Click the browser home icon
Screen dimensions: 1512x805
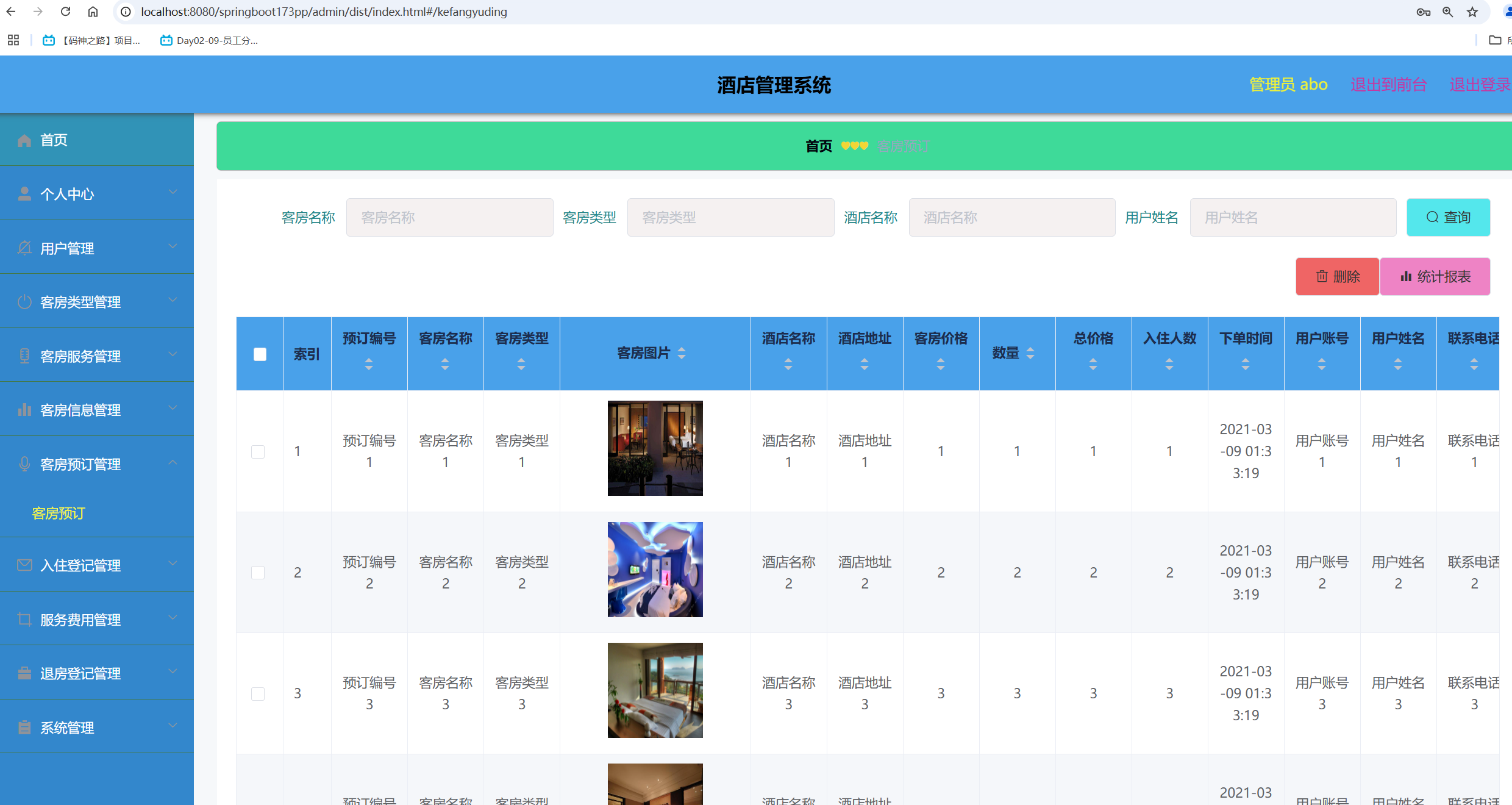coord(93,12)
